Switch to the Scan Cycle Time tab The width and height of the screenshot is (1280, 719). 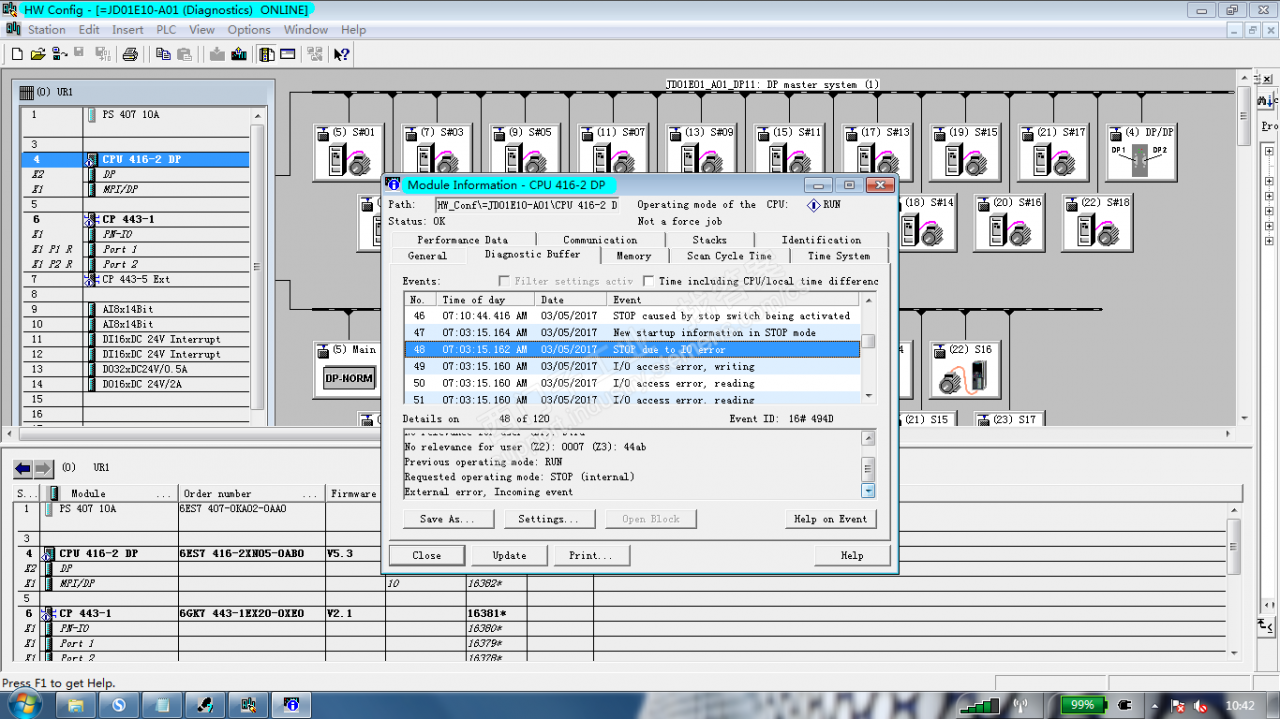point(729,256)
